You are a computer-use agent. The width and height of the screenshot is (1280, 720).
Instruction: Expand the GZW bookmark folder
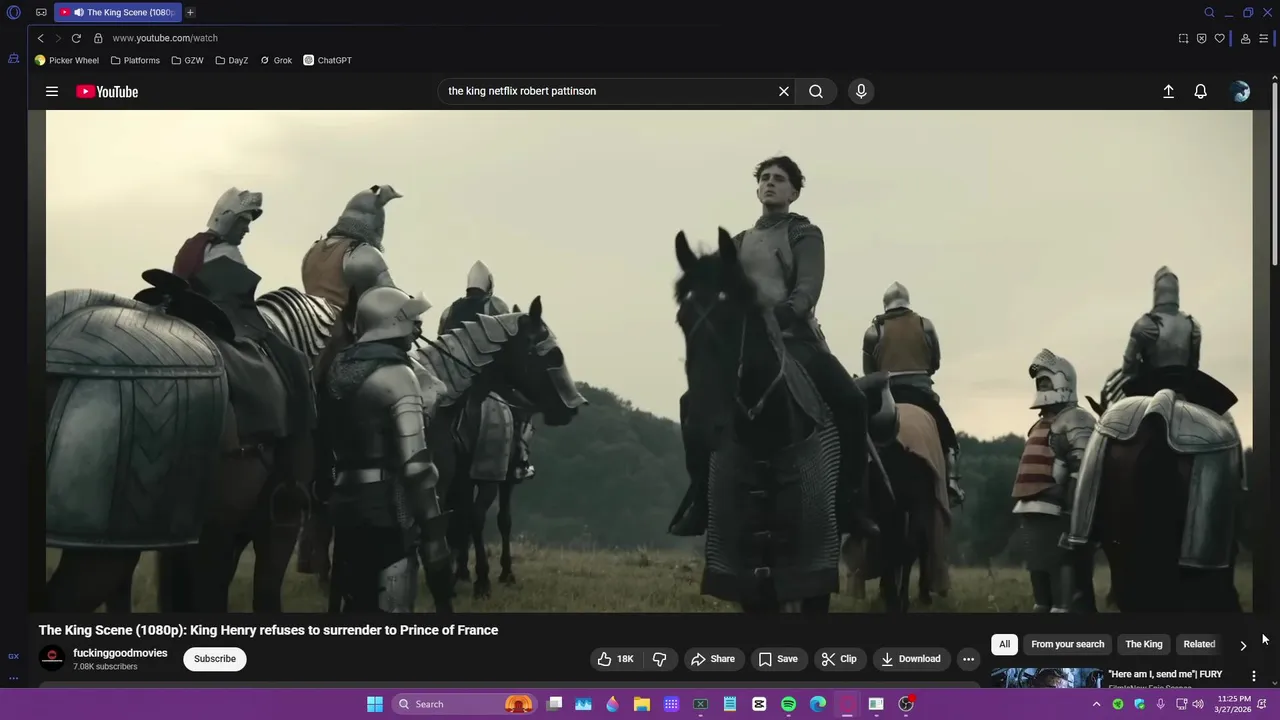pos(187,60)
